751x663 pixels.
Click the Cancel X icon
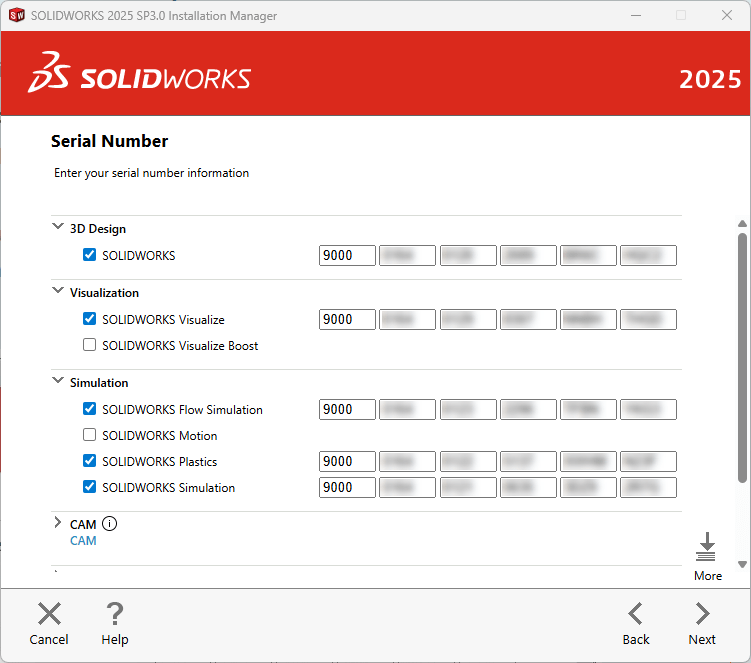click(x=49, y=614)
